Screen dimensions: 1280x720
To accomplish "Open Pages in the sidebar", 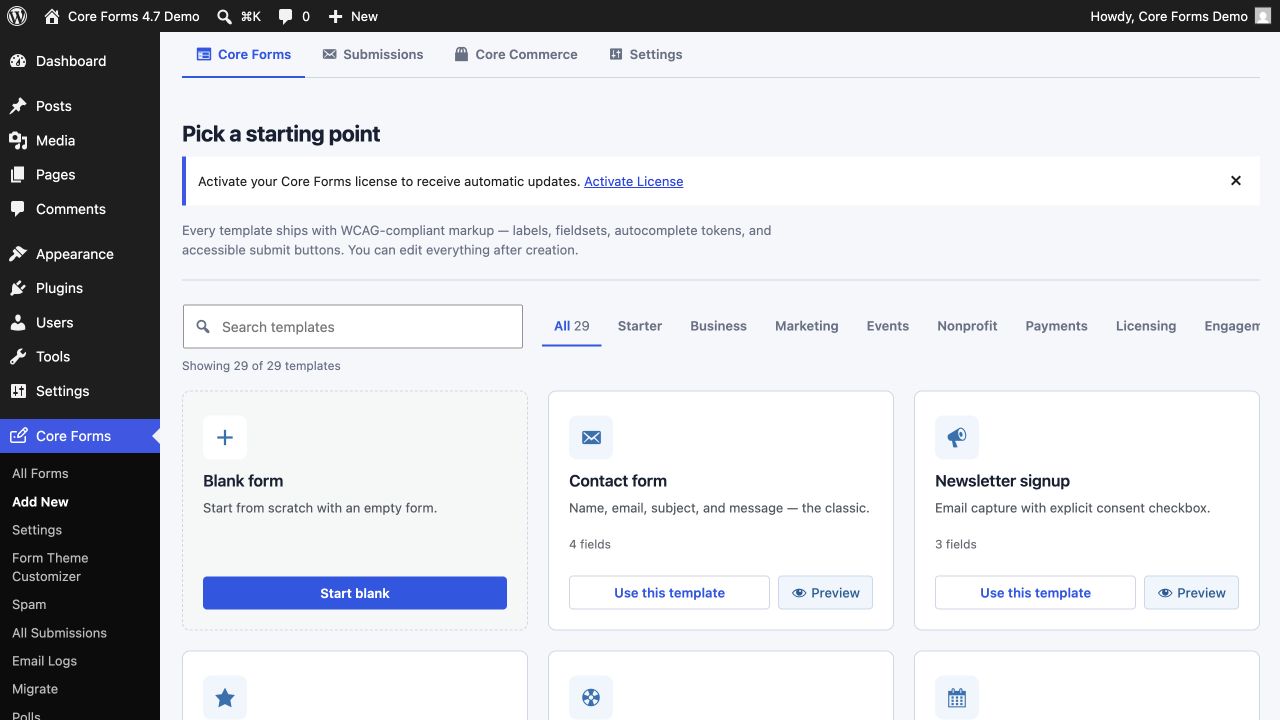I will click(x=80, y=174).
